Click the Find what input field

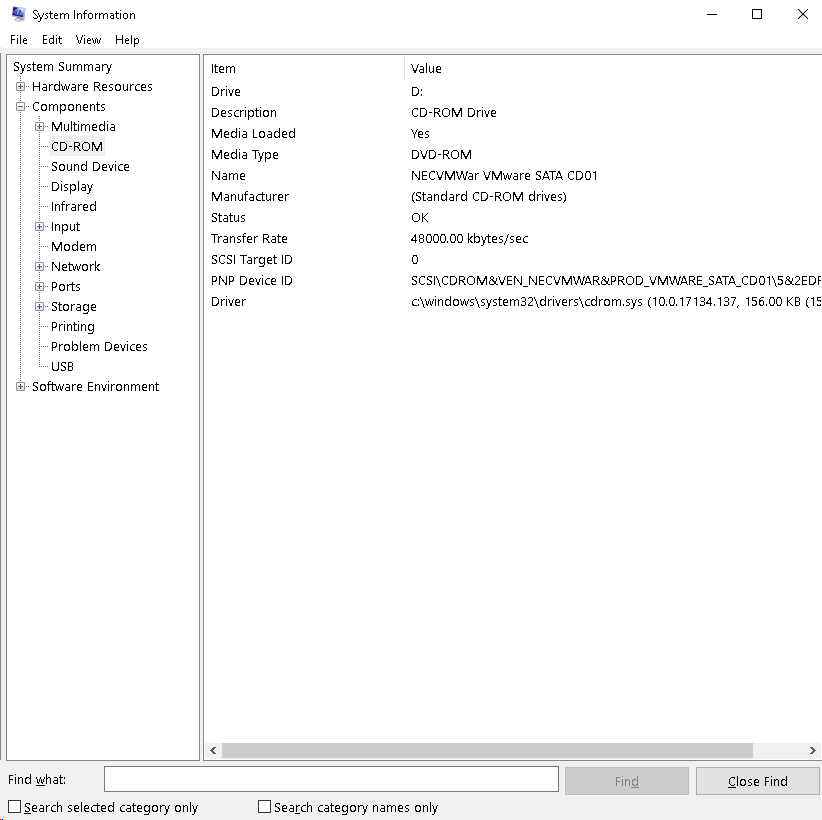coord(331,779)
